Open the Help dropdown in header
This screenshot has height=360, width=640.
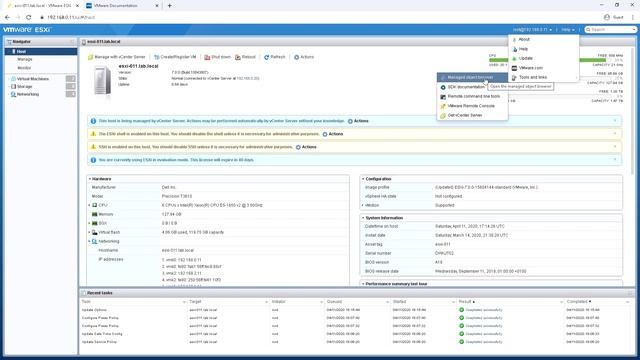click(568, 30)
